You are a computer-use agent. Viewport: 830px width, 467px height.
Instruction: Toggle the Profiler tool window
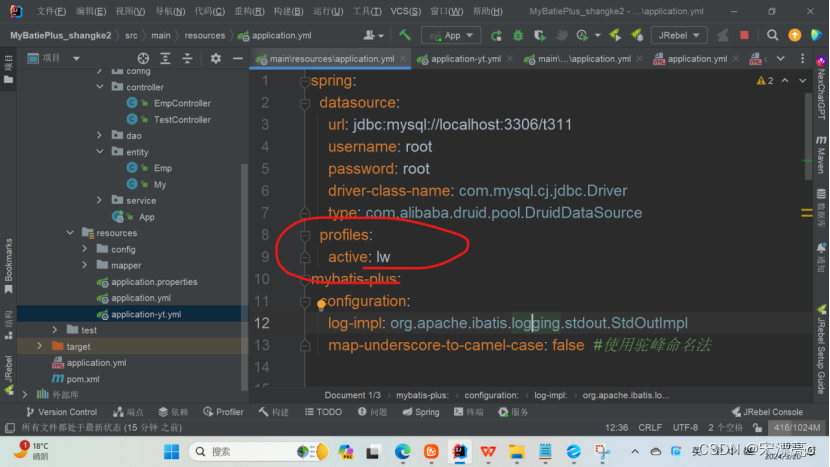point(223,411)
